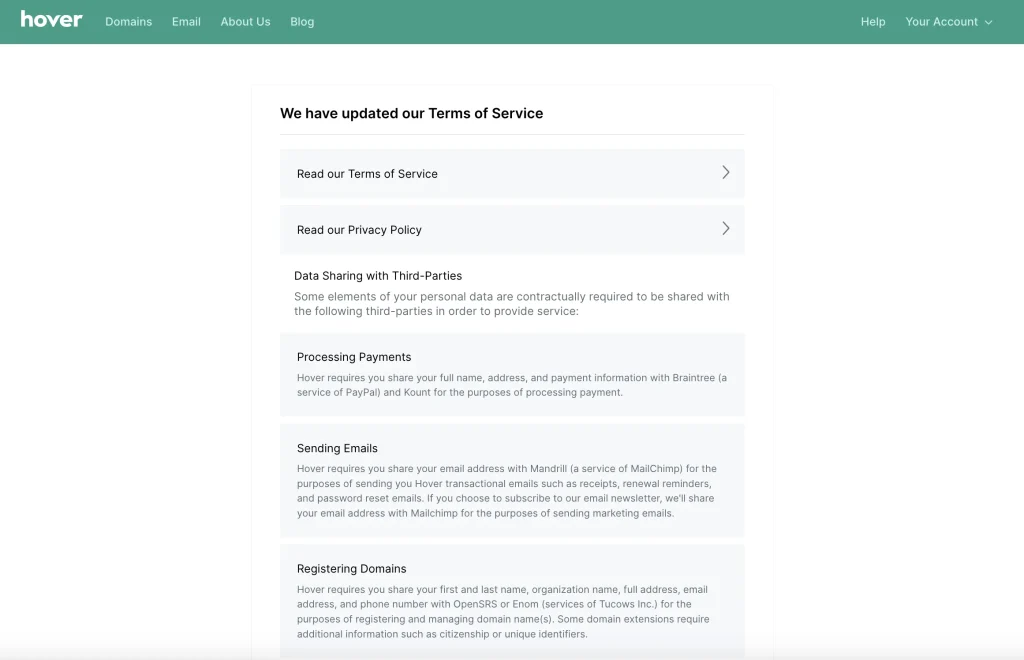
Task: Click the right chevron on the Terms of Service row
Action: pos(726,172)
